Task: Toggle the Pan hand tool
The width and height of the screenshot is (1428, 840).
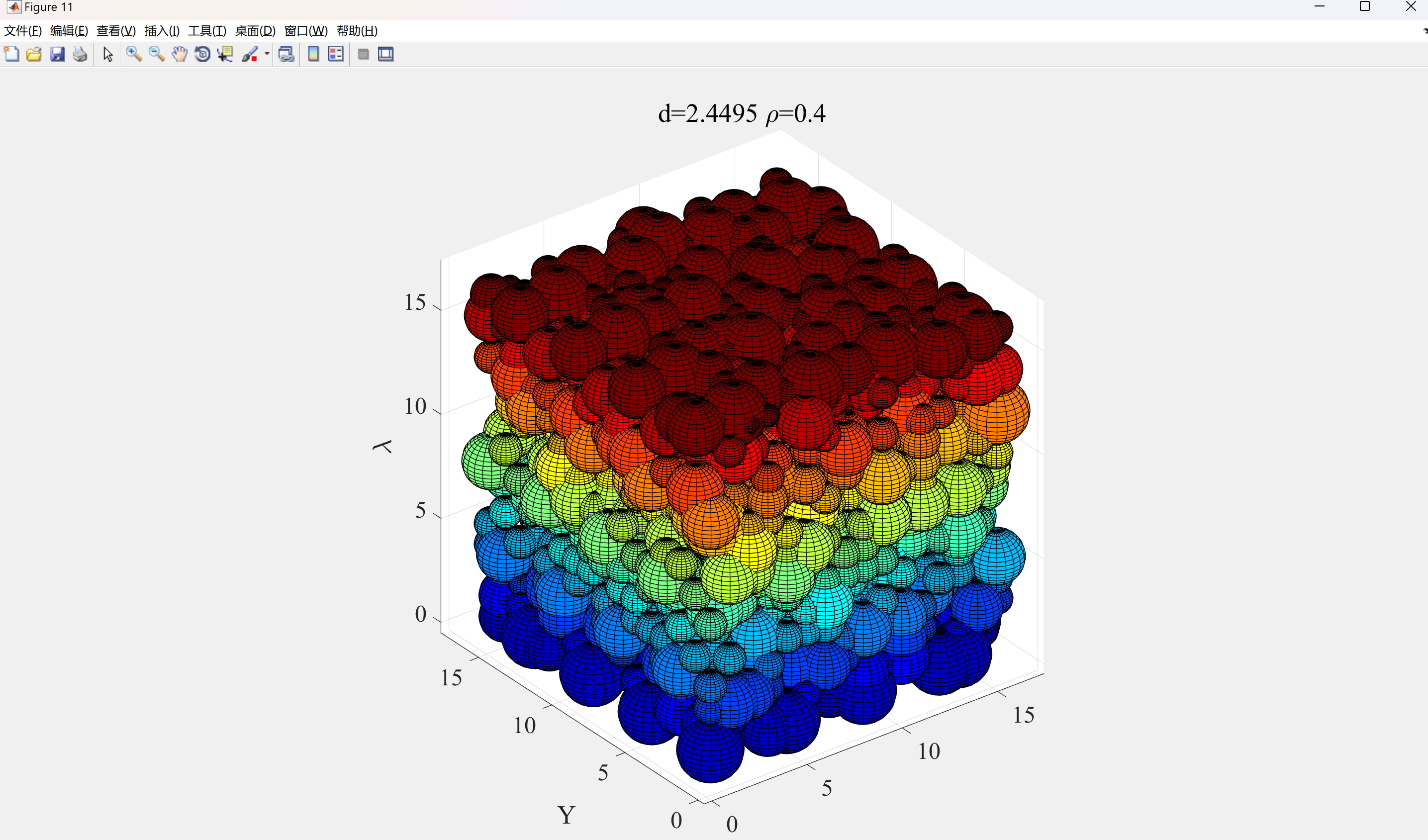Action: (x=179, y=54)
